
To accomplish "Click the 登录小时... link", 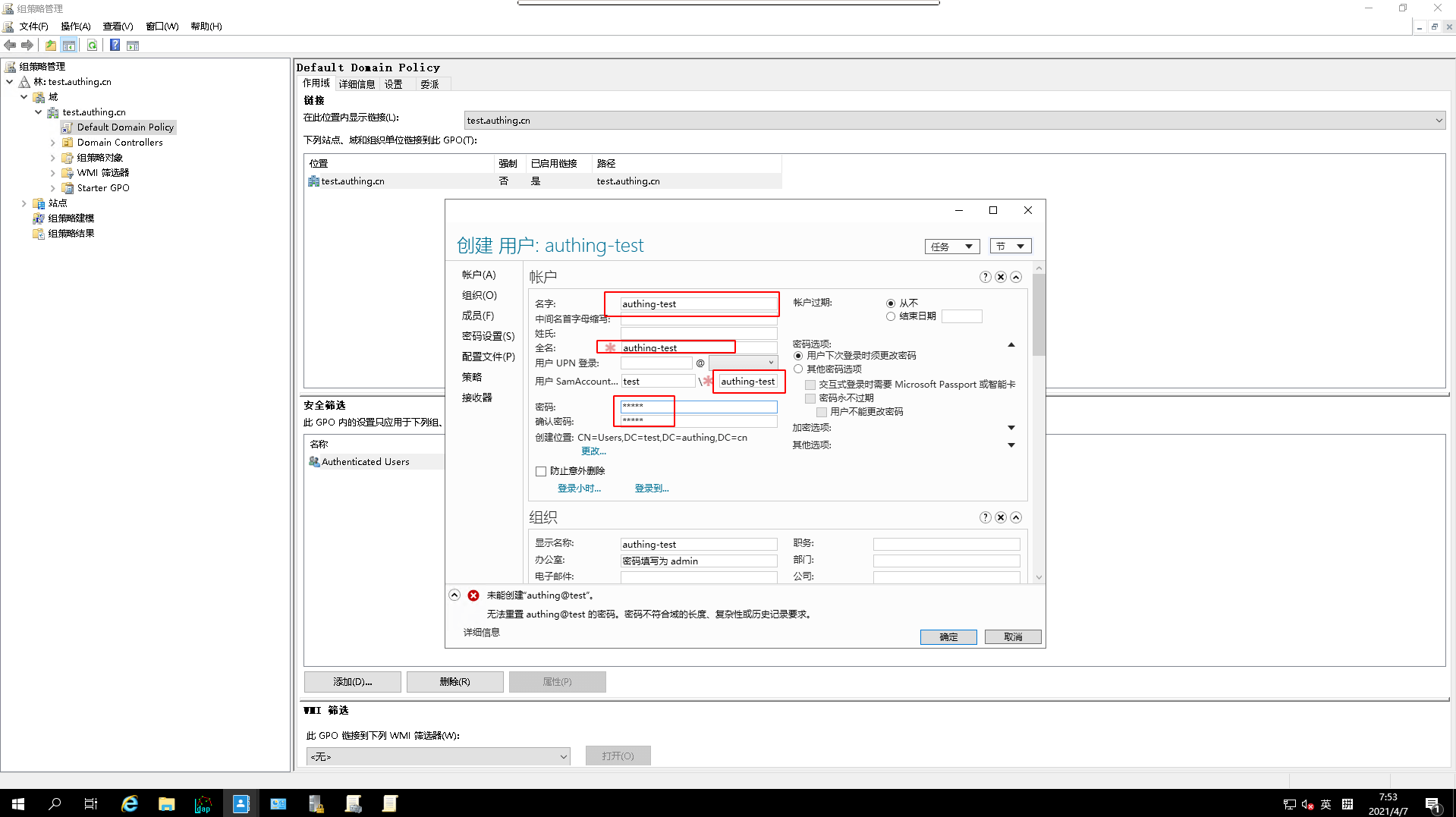I will (x=579, y=488).
